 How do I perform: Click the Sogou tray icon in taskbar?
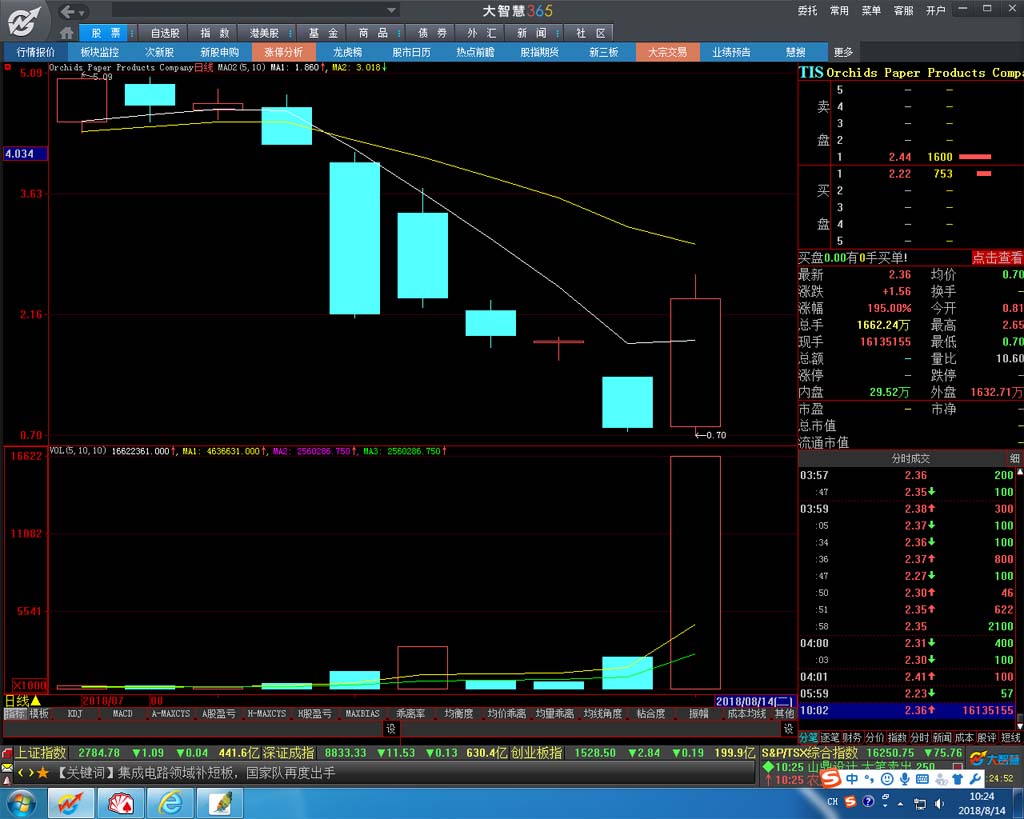(850, 801)
